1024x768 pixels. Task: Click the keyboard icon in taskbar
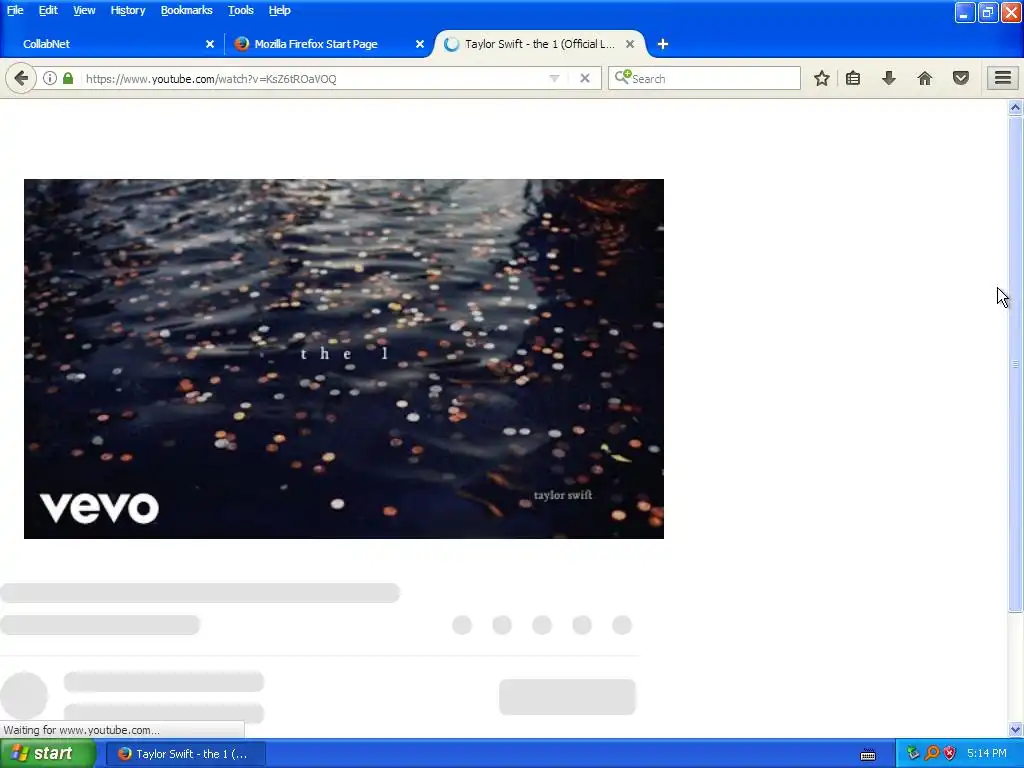[x=868, y=754]
